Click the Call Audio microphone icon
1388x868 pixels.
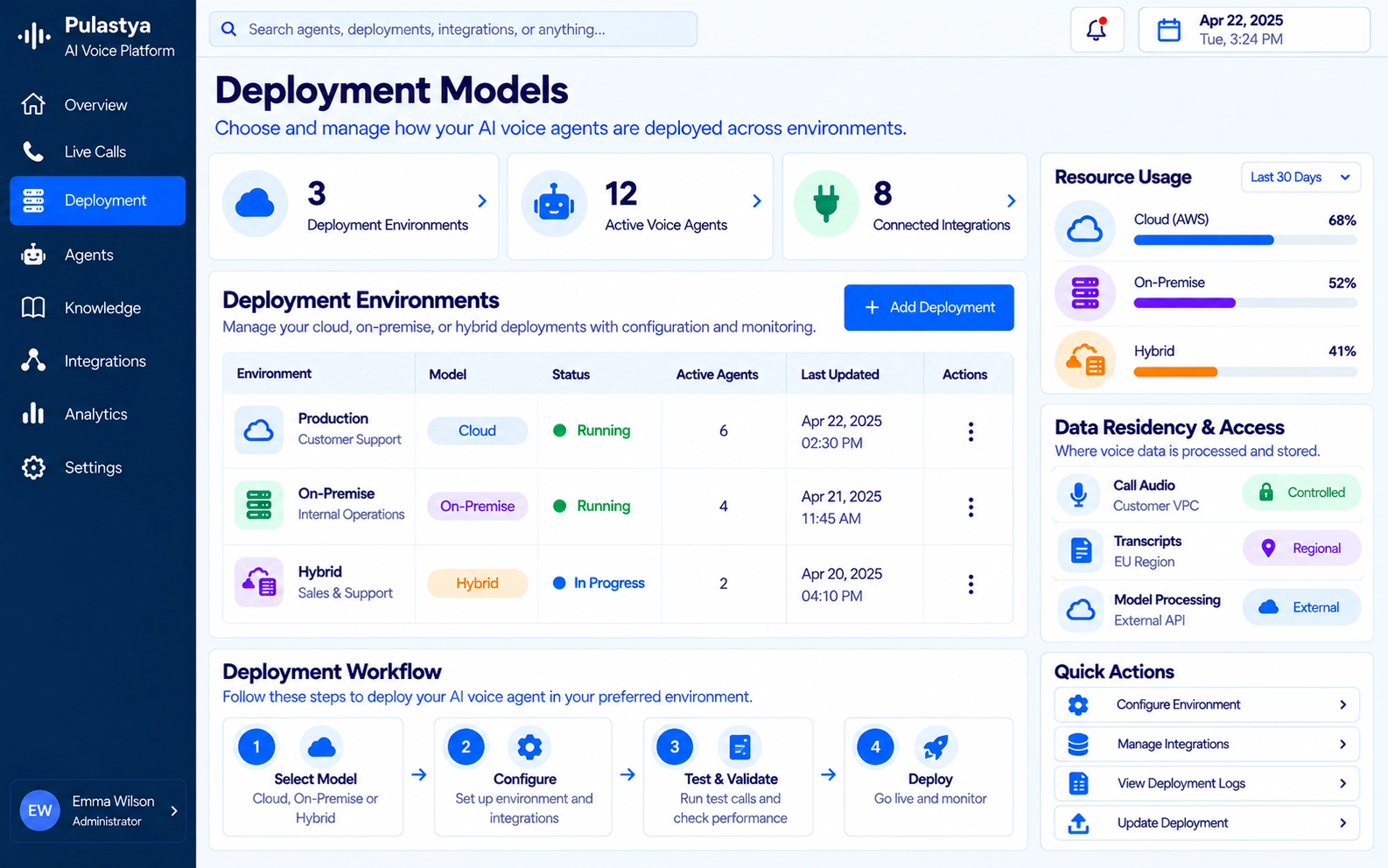coord(1079,494)
